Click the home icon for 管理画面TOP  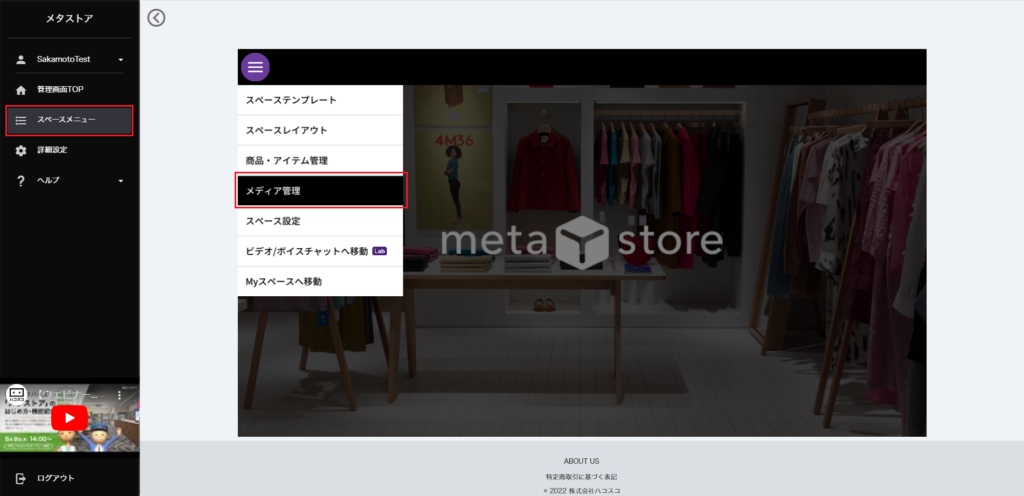(21, 90)
